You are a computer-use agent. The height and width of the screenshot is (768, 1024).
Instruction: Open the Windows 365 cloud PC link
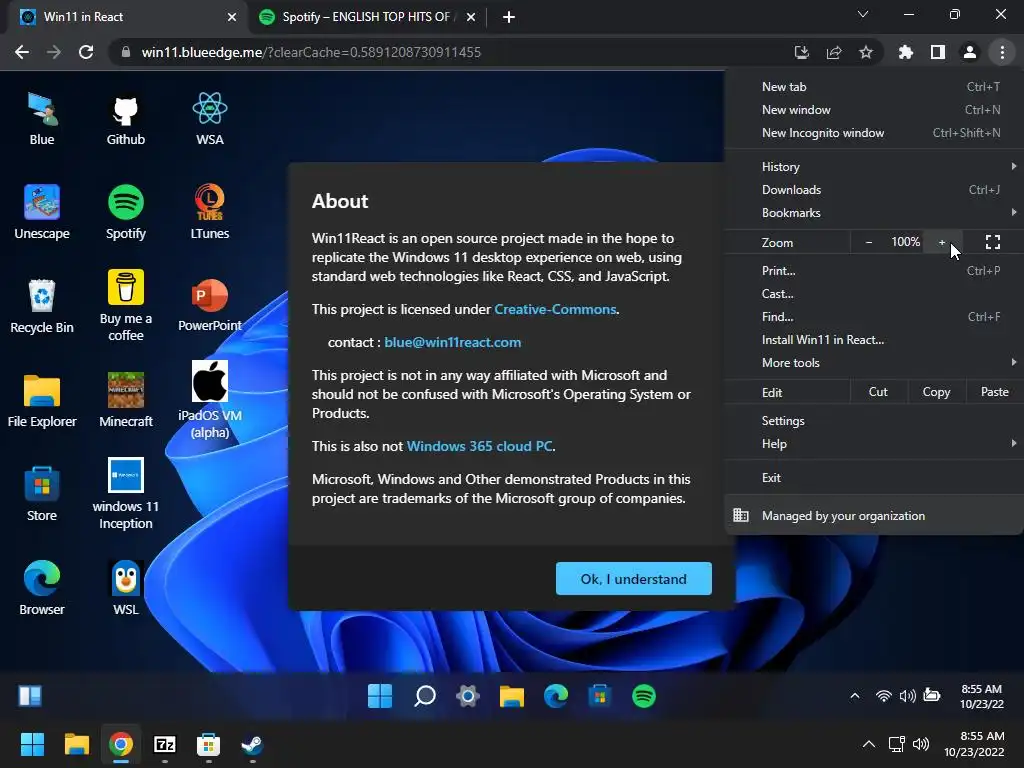479,446
